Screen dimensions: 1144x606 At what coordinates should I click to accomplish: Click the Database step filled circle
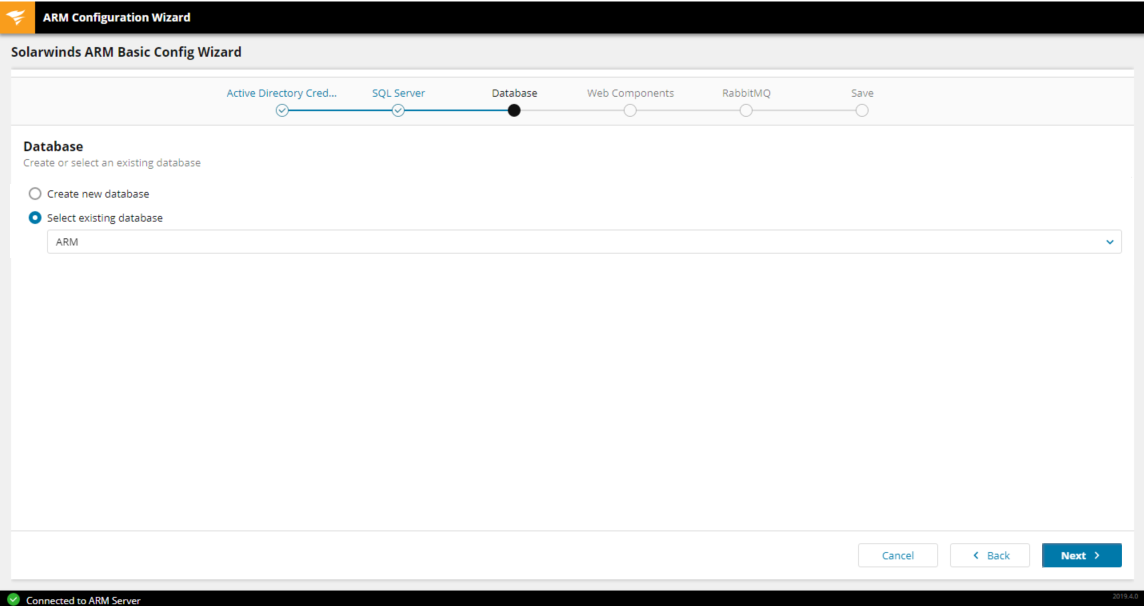click(514, 111)
